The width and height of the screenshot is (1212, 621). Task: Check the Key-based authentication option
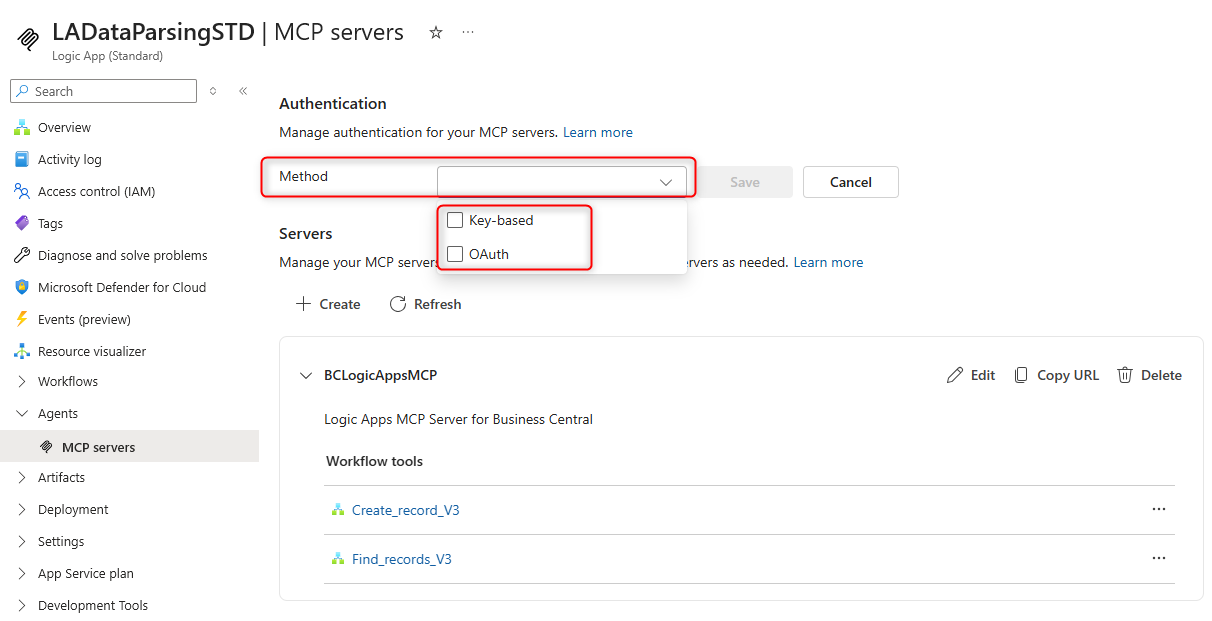(x=455, y=220)
